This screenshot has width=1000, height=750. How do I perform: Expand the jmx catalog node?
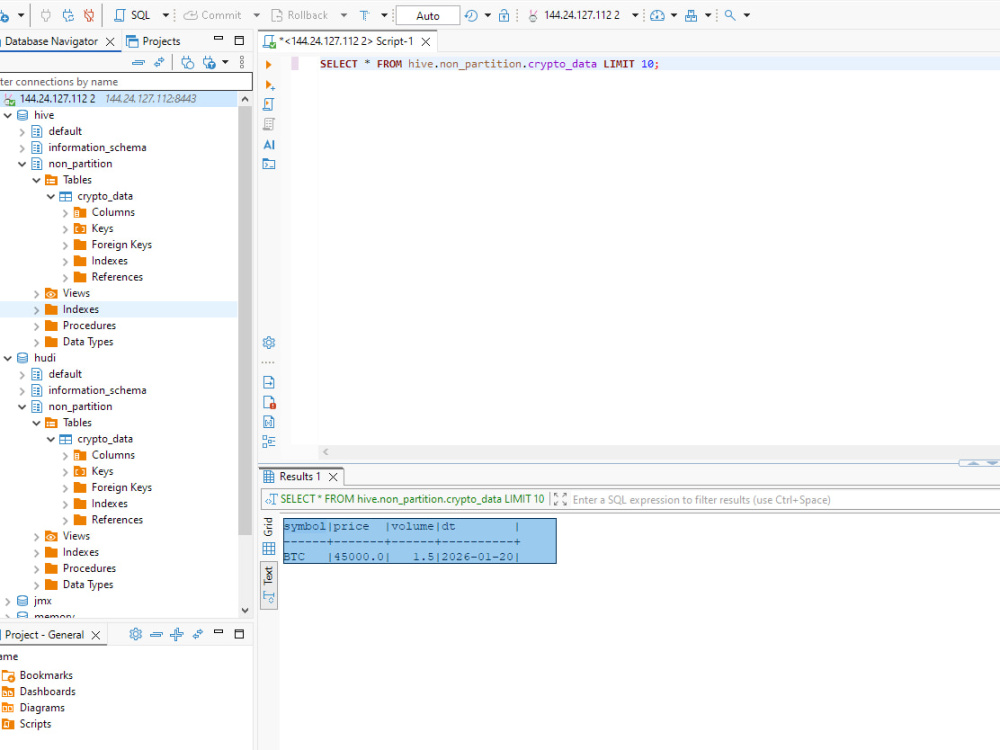click(x=8, y=601)
